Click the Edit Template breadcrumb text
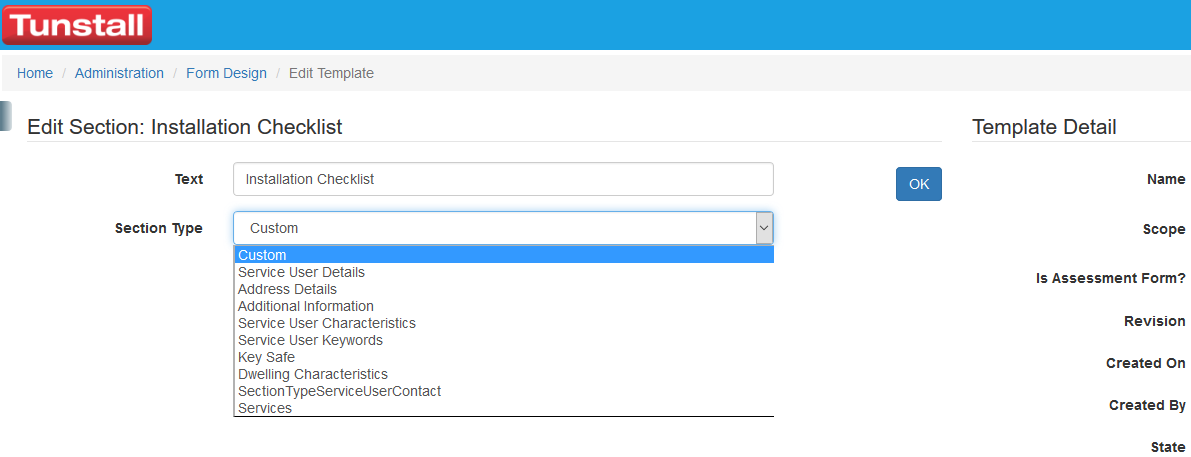The image size is (1191, 457). pyautogui.click(x=331, y=73)
